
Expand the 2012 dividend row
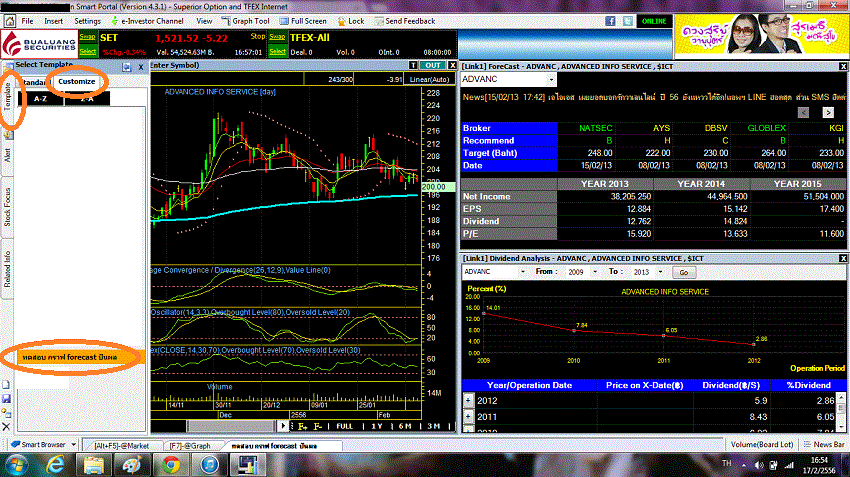468,401
